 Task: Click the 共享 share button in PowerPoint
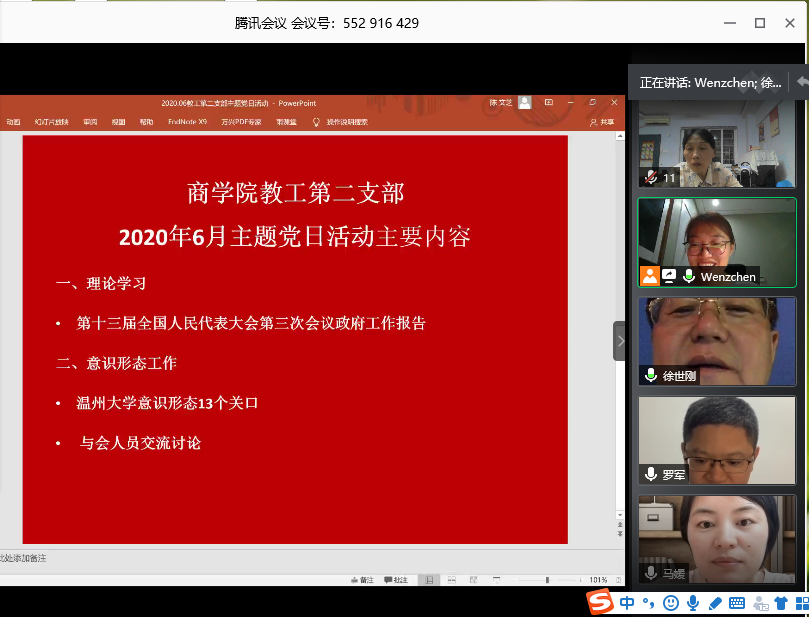point(601,122)
